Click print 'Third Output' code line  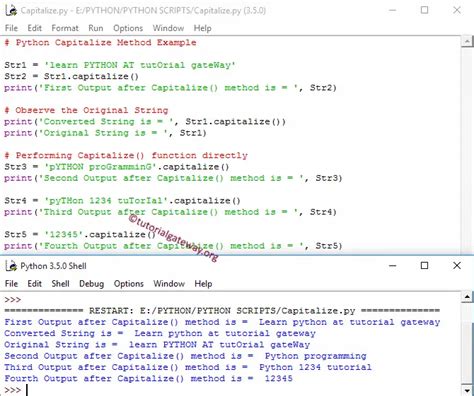click(170, 212)
